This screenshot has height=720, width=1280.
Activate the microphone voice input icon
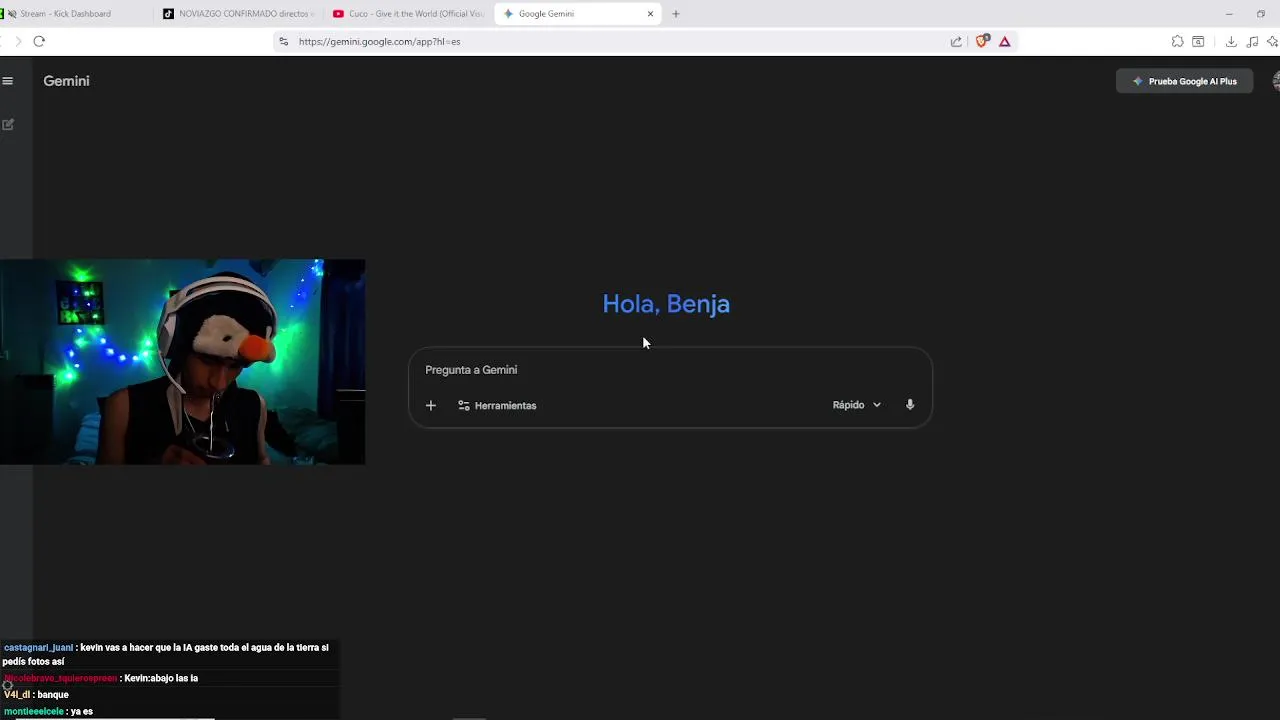[910, 405]
